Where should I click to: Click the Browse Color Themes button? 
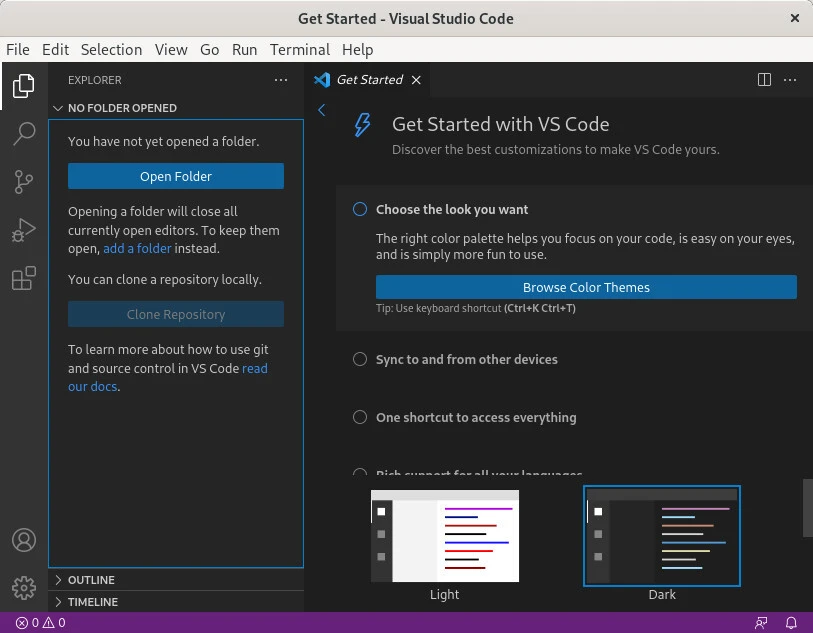(x=586, y=288)
